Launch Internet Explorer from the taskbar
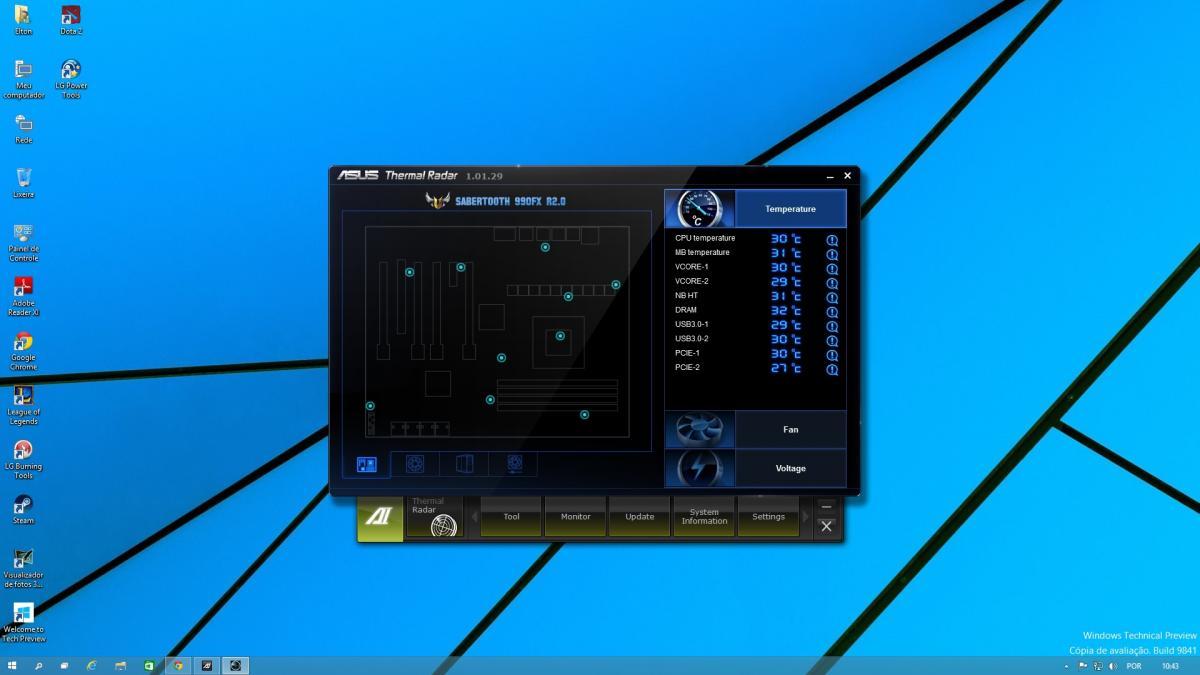This screenshot has width=1200, height=675. 92,665
